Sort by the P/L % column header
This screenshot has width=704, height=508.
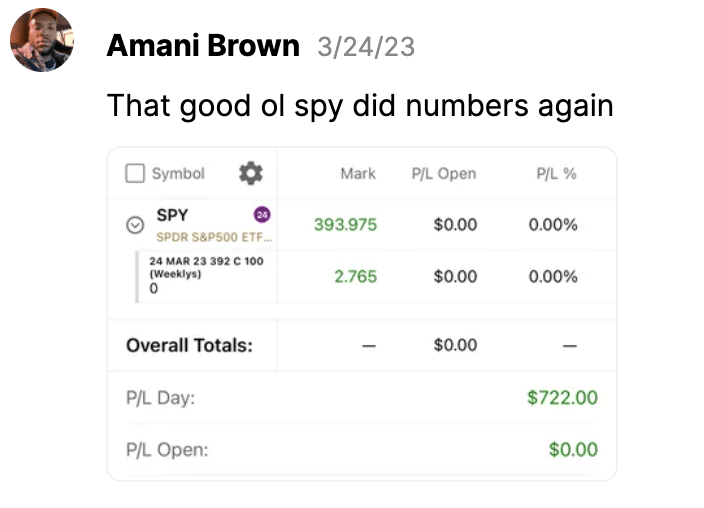point(556,173)
